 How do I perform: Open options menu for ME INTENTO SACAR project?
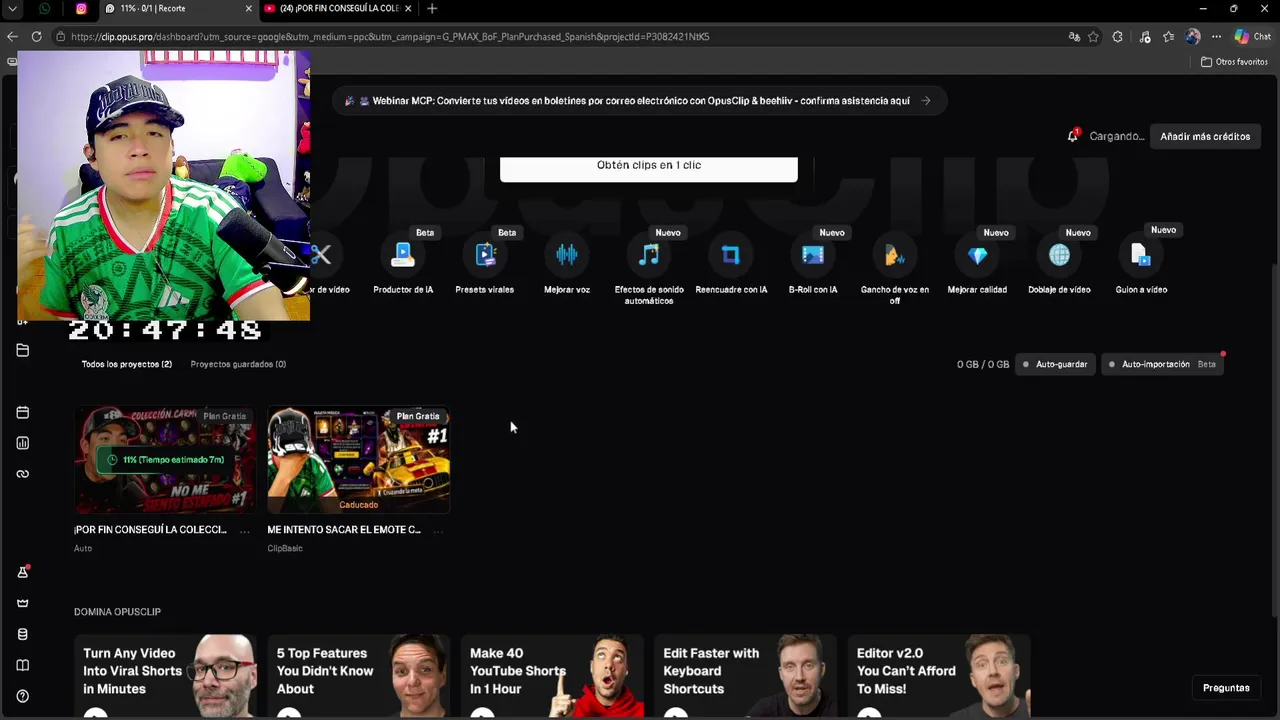click(x=438, y=530)
